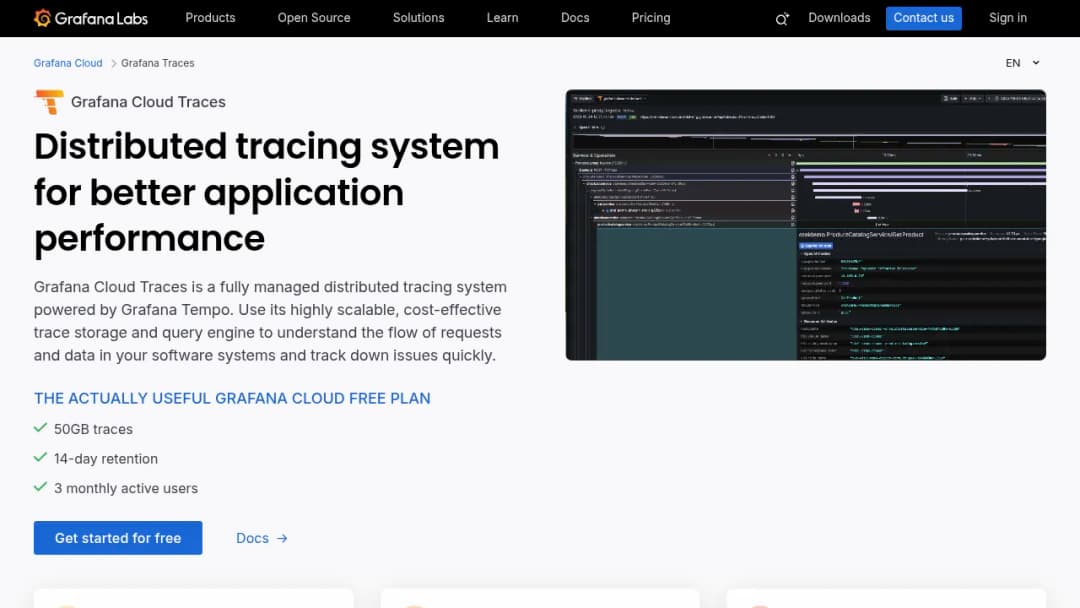Click the Grafana Cloud Traces title

pyautogui.click(x=148, y=102)
